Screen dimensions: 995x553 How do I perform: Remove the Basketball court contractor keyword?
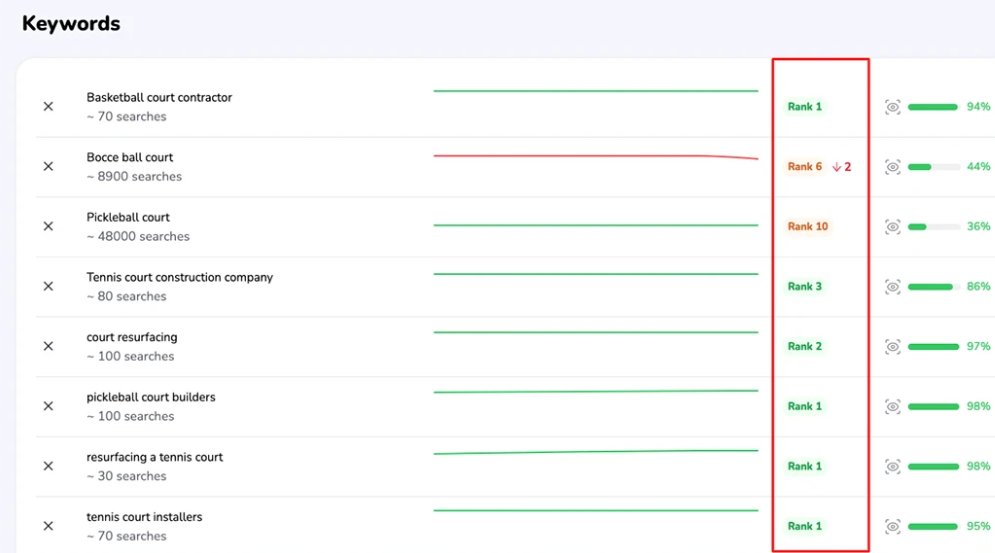48,107
